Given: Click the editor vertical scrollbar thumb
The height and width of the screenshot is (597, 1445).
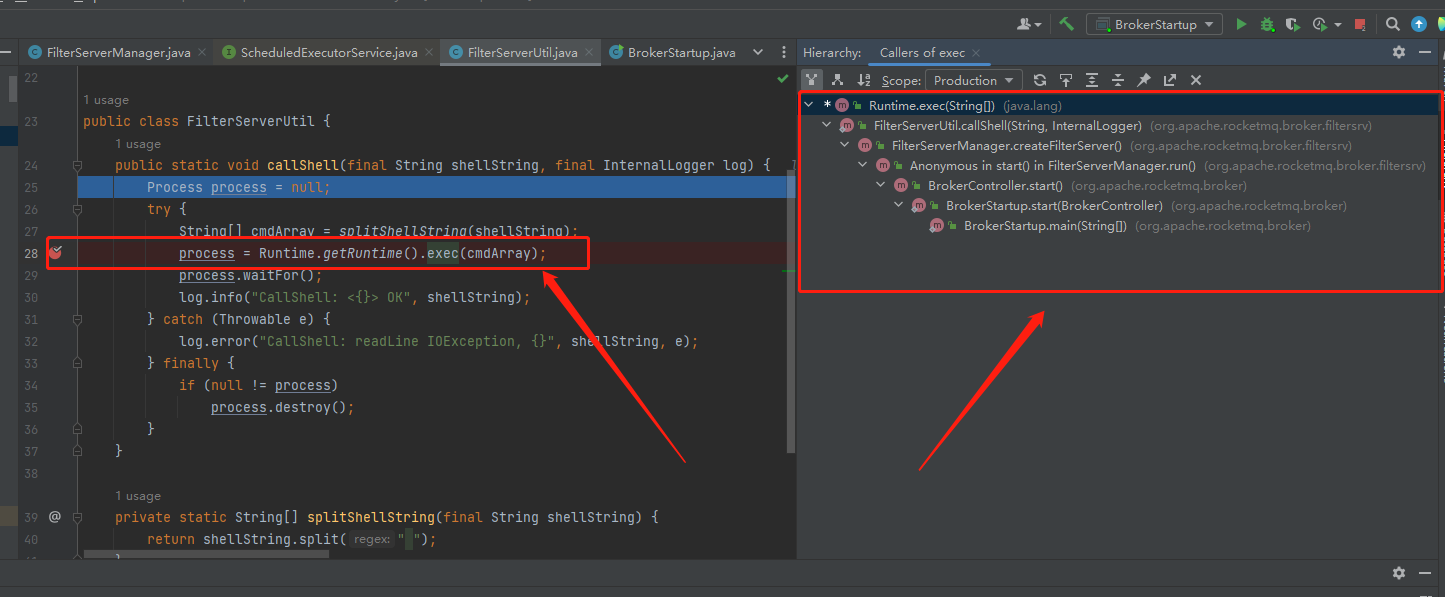Looking at the screenshot, I should pyautogui.click(x=792, y=310).
